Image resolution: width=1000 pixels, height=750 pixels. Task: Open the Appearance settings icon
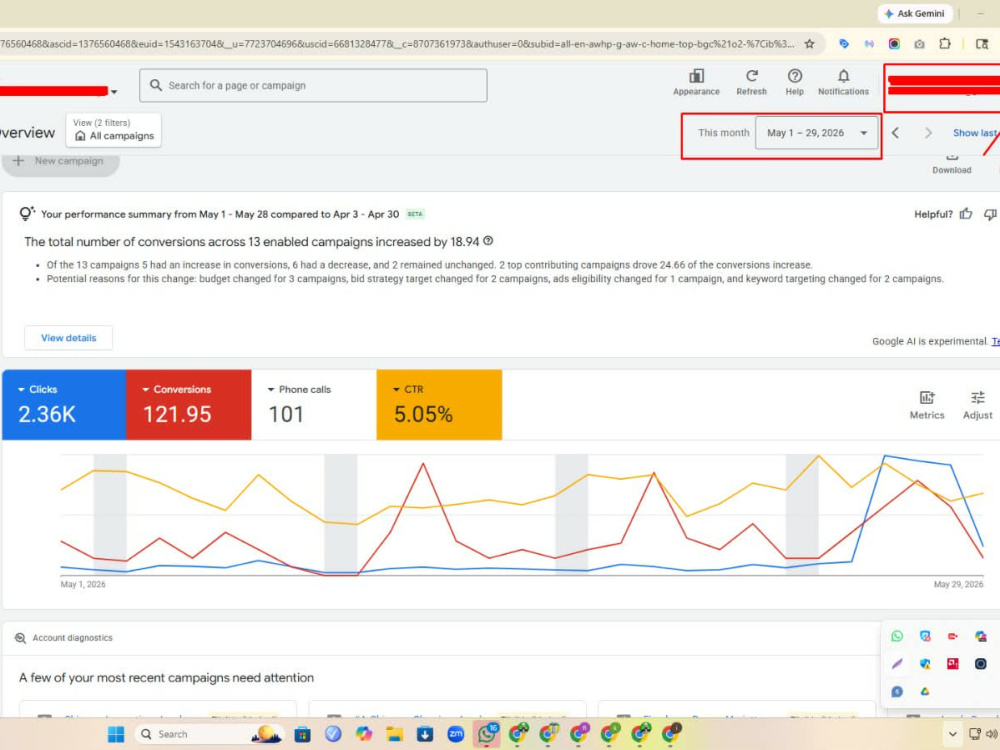click(x=696, y=82)
